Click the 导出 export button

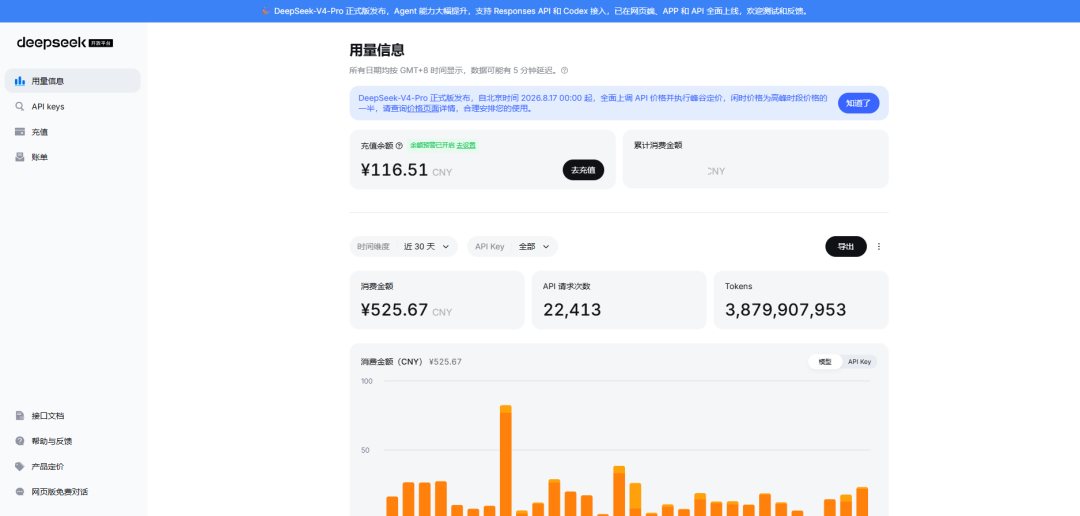click(x=846, y=247)
